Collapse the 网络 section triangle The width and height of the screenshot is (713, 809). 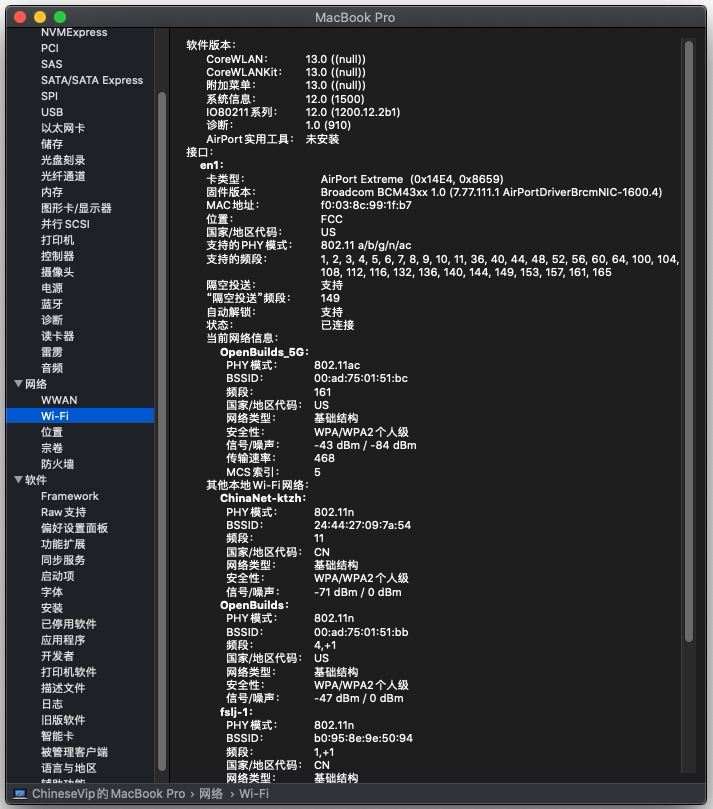tap(19, 383)
